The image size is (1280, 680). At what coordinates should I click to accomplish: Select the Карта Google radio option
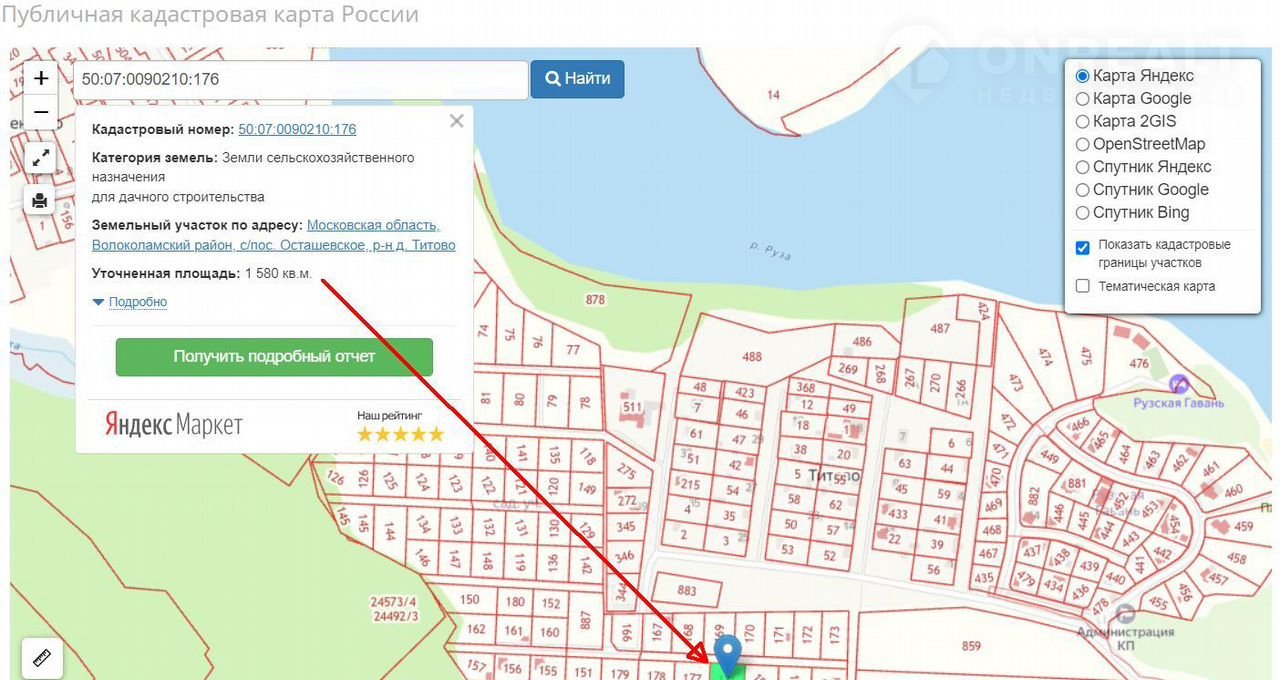click(1082, 99)
